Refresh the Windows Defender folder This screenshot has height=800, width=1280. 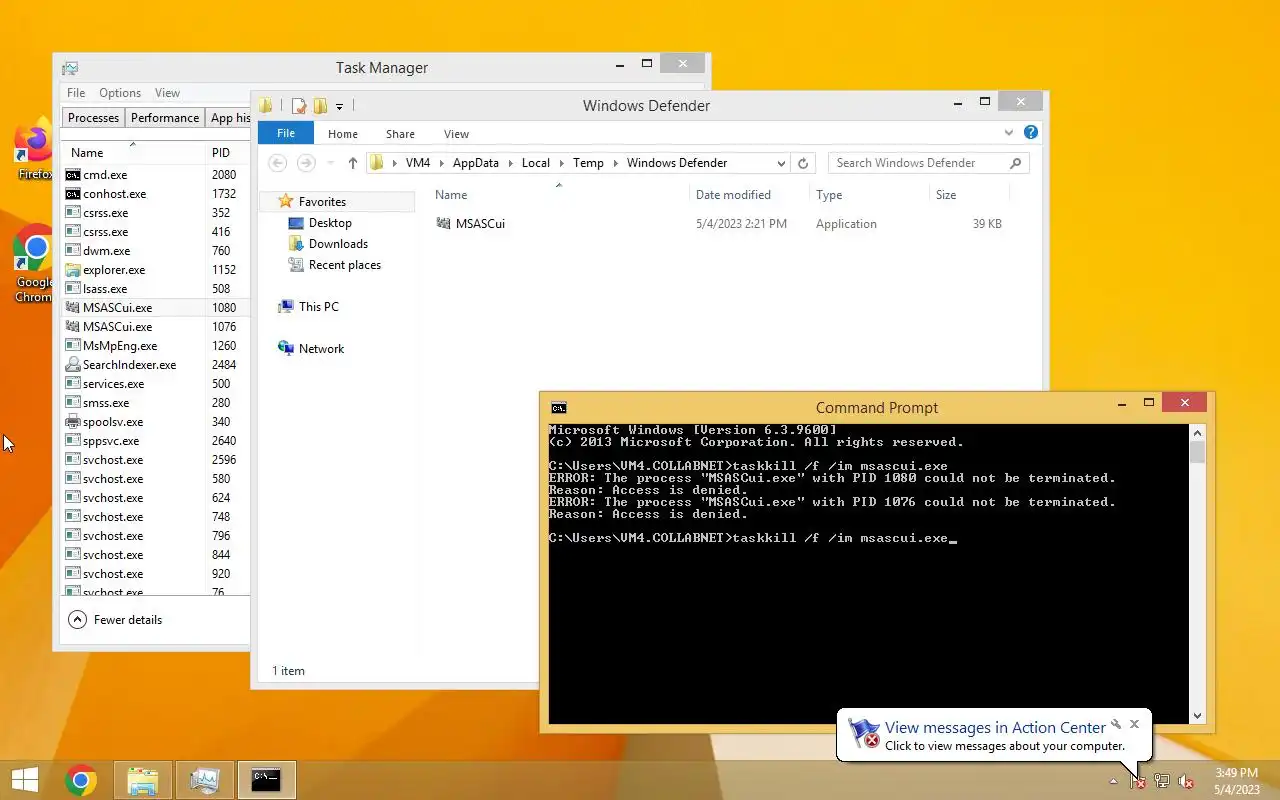pos(803,163)
